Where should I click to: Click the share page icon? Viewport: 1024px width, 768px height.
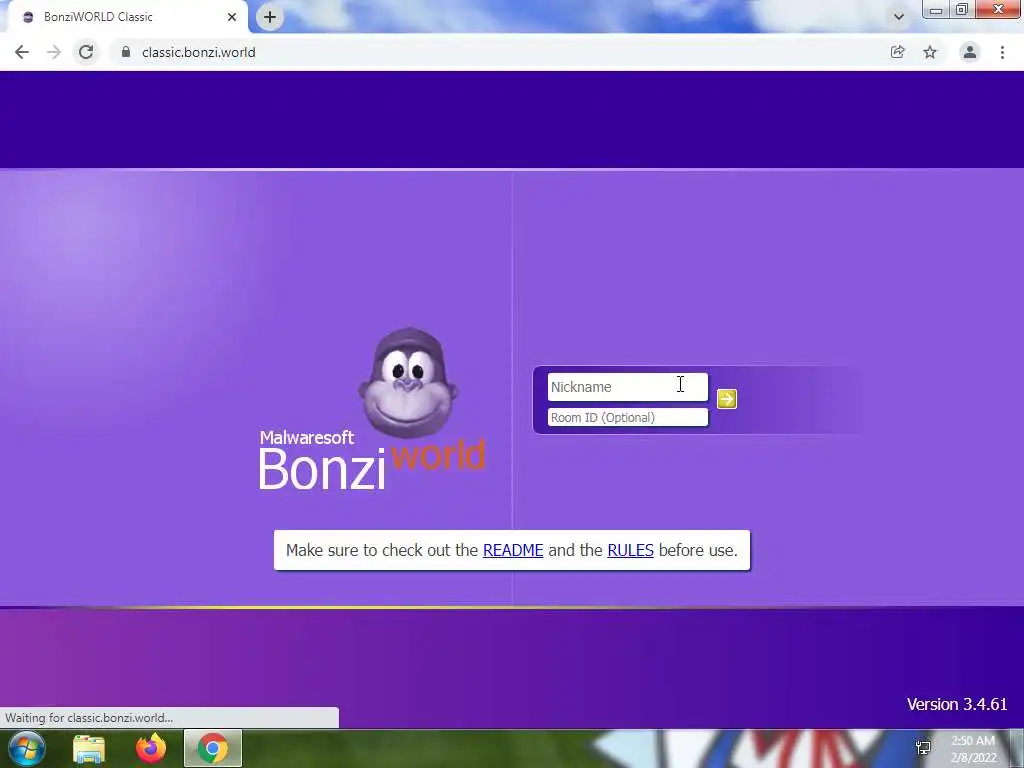coord(898,52)
